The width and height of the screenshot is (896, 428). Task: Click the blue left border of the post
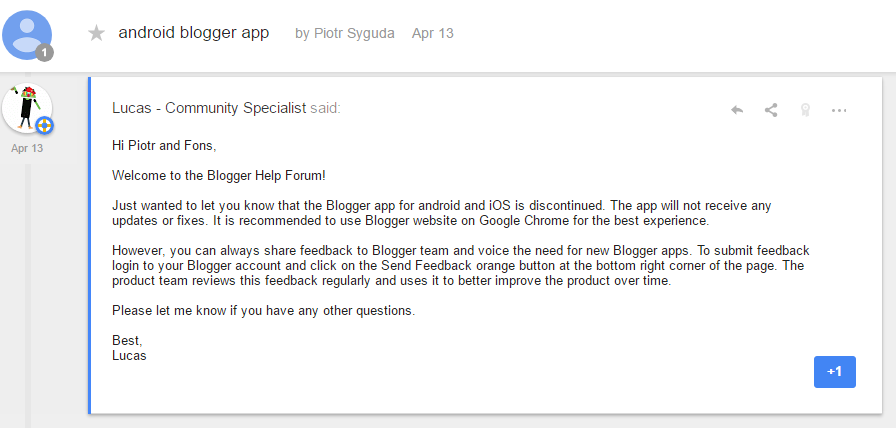(x=90, y=245)
